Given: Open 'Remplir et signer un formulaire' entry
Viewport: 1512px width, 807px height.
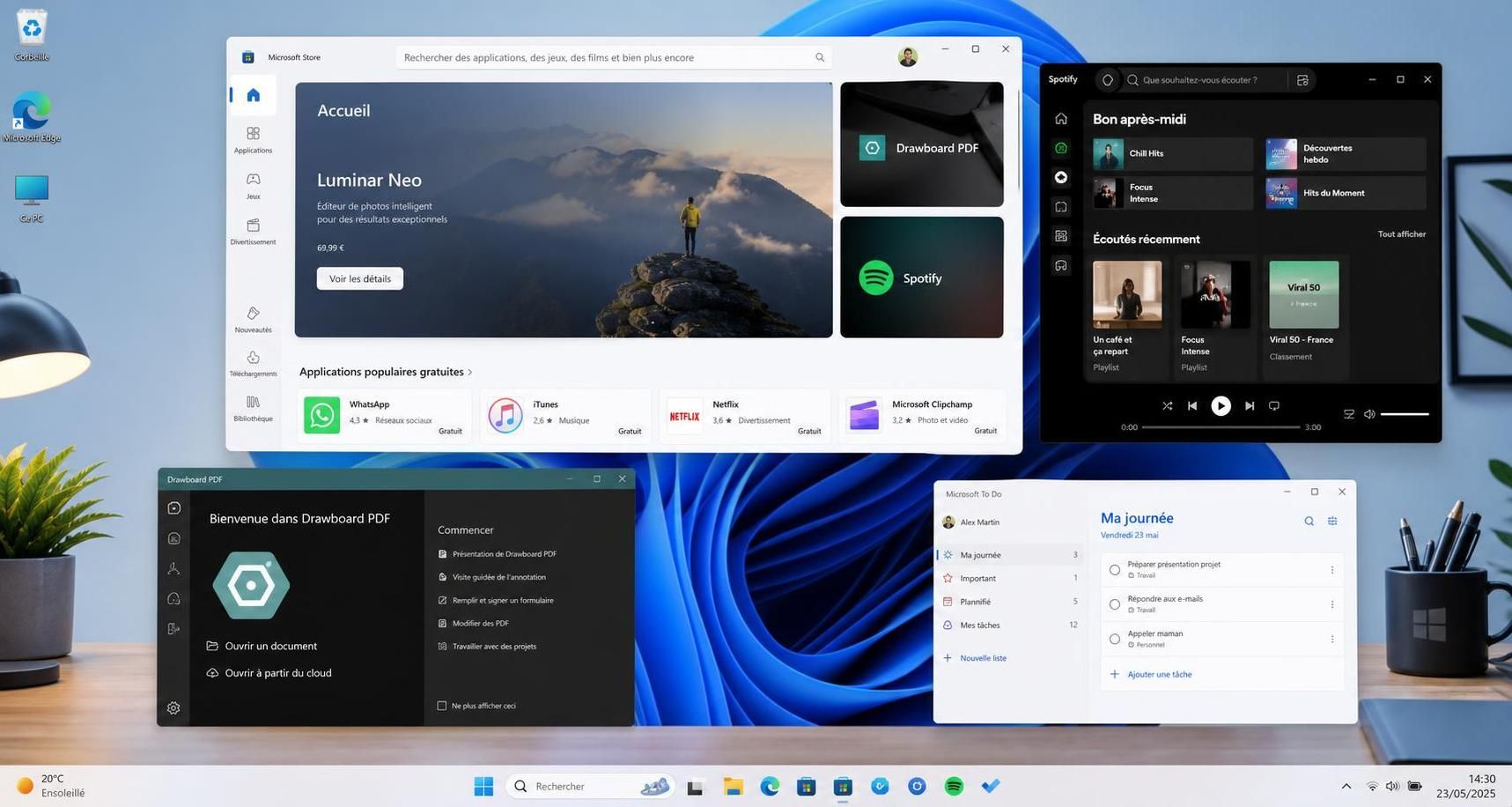Looking at the screenshot, I should point(496,600).
